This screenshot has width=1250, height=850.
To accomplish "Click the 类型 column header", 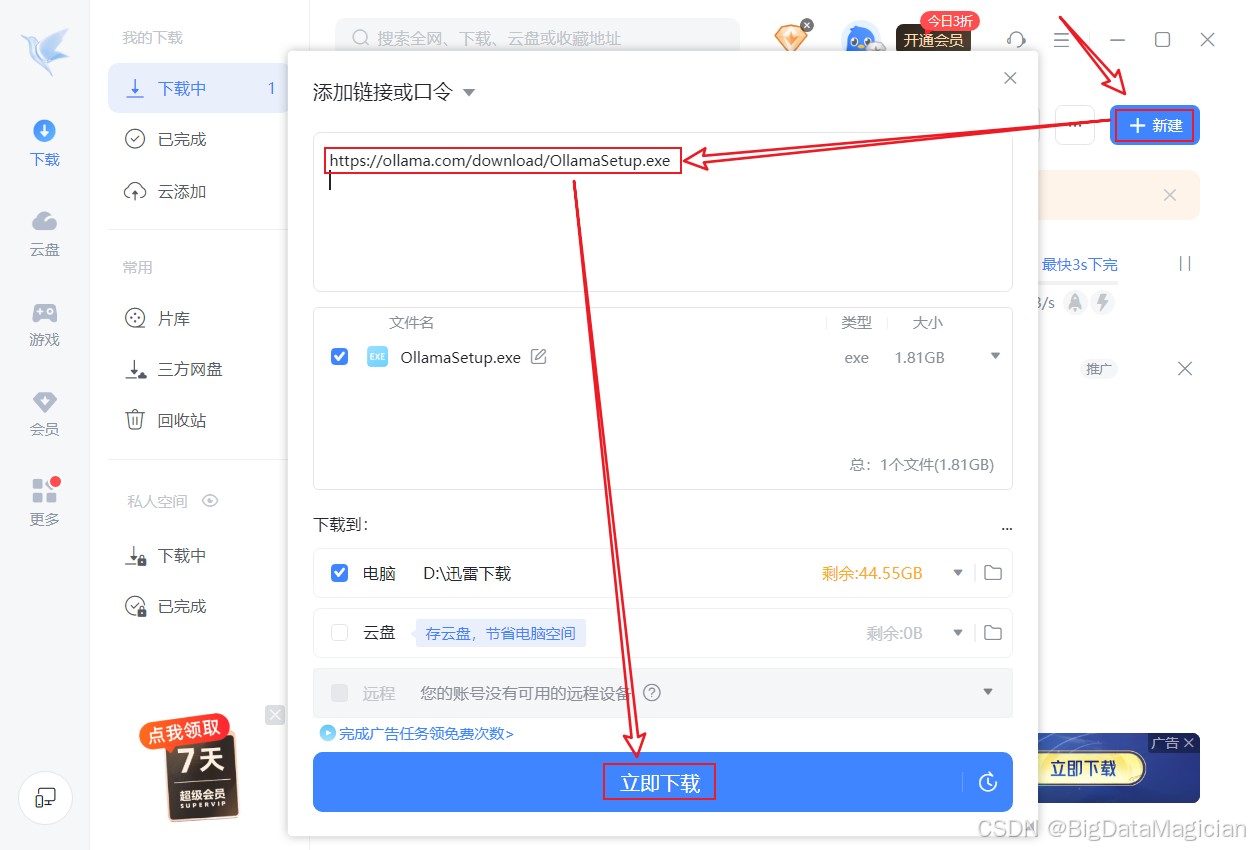I will [x=856, y=322].
